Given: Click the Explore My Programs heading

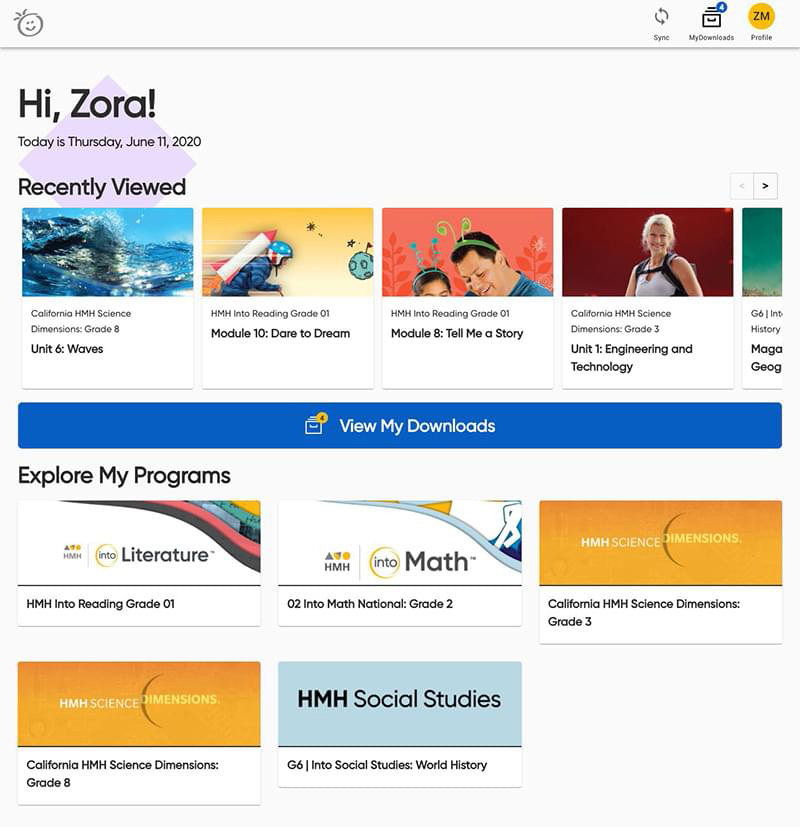Looking at the screenshot, I should (x=124, y=476).
